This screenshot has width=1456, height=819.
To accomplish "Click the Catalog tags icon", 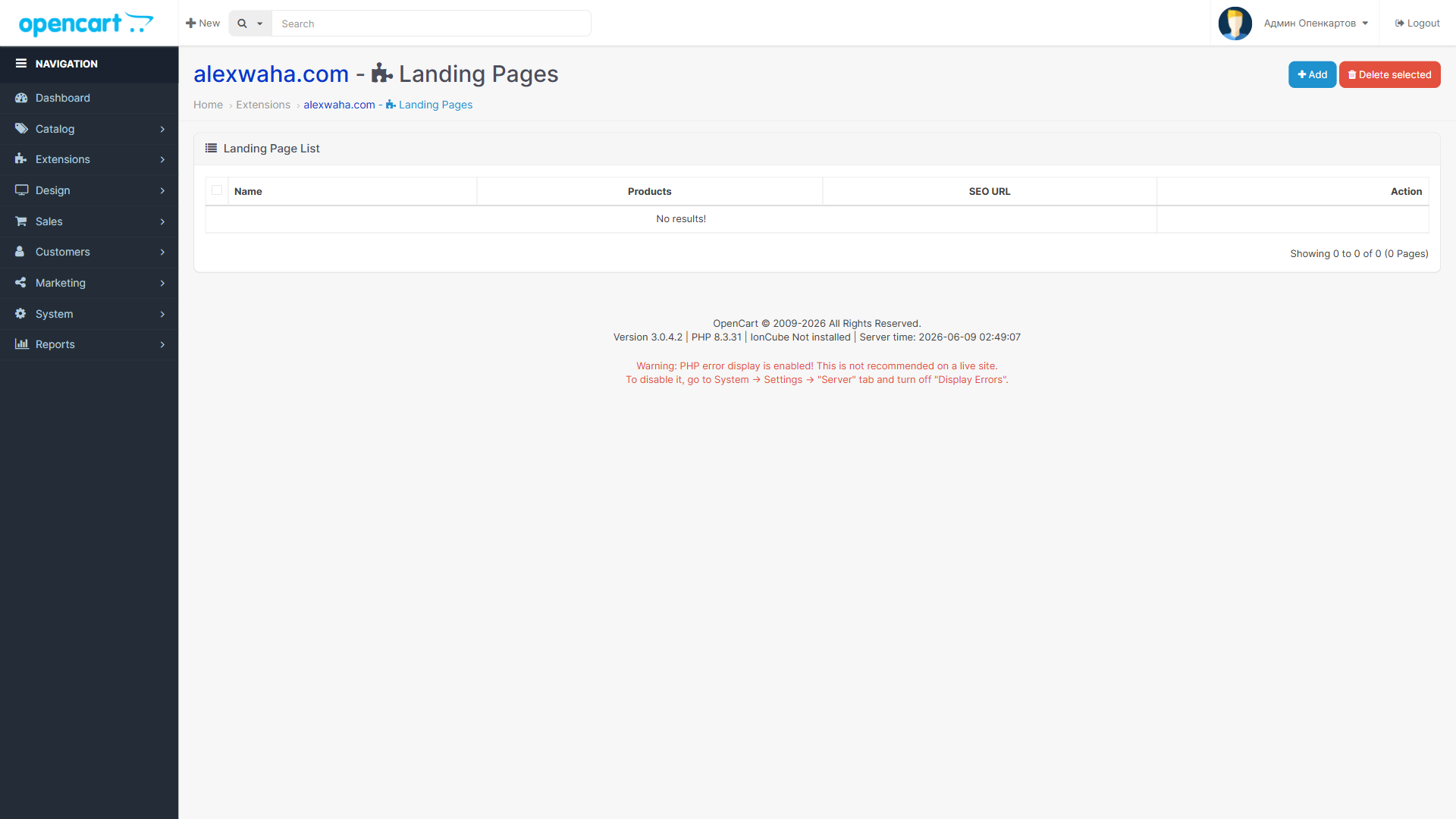I will click(21, 129).
